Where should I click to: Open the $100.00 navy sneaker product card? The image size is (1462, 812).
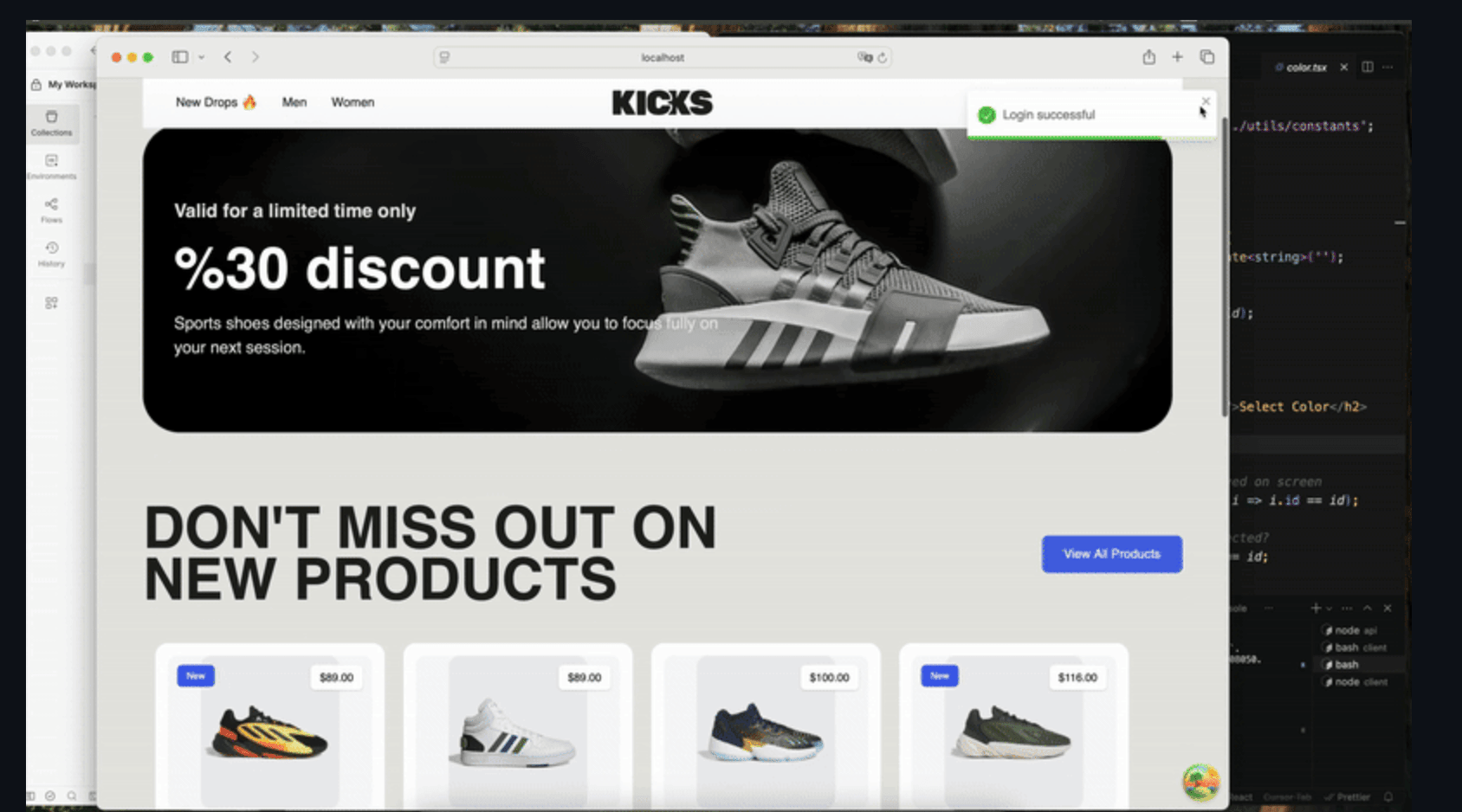(x=766, y=725)
